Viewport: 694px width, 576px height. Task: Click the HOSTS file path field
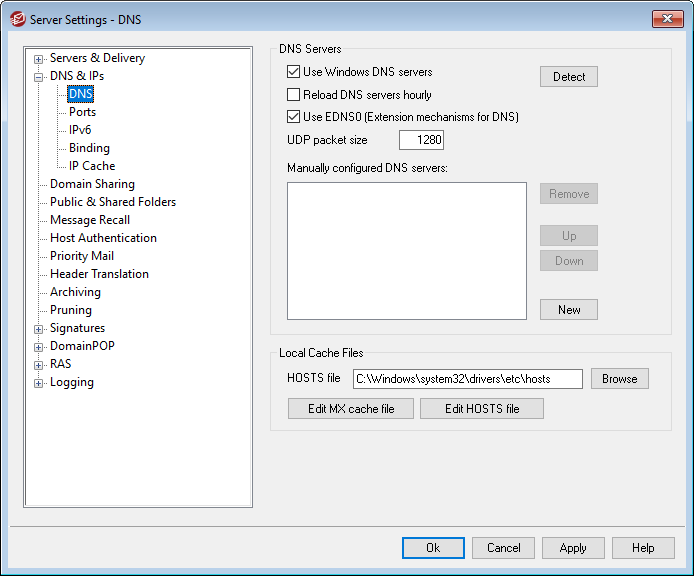467,379
